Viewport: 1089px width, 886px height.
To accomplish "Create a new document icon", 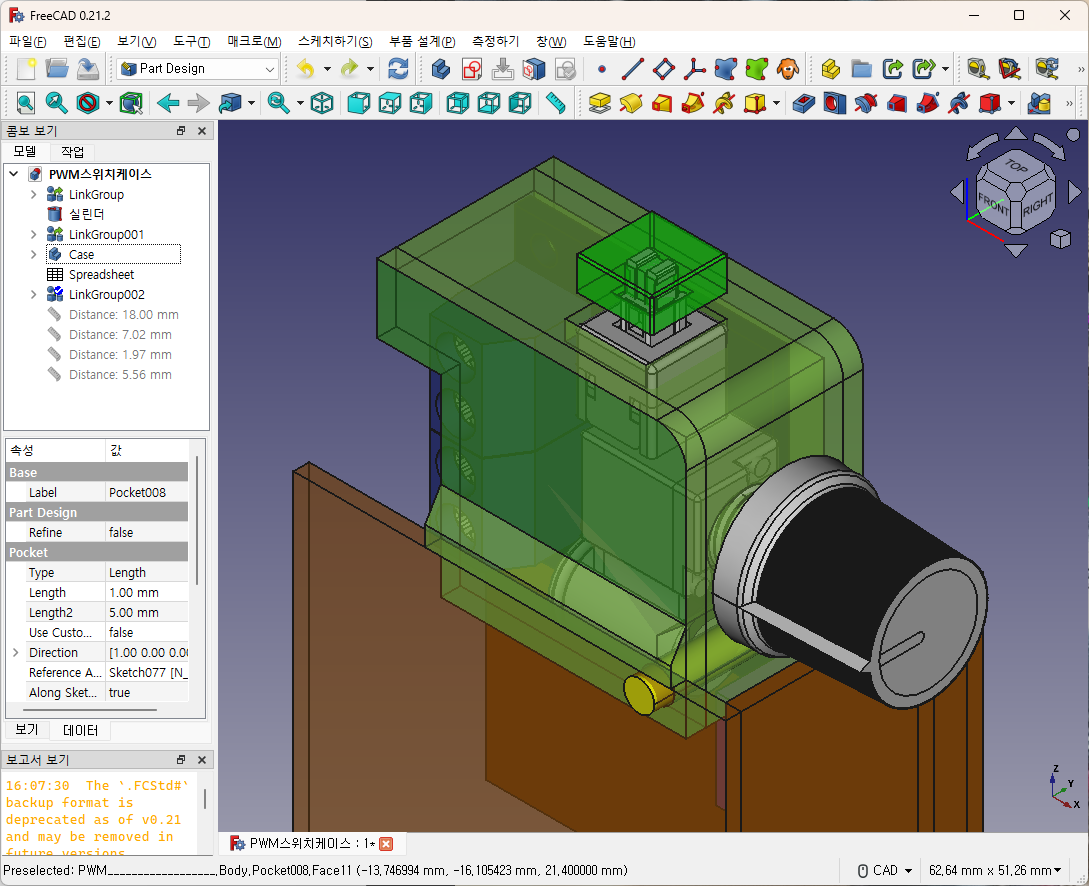I will point(26,69).
